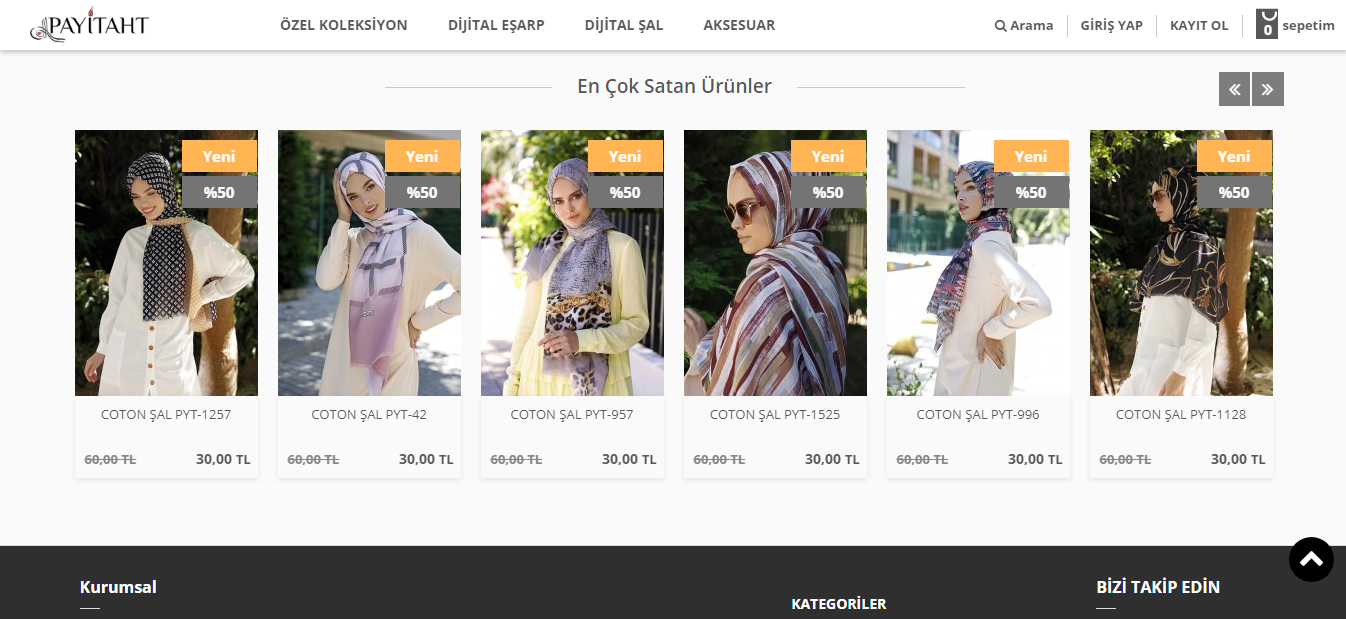Click the back-to-top arrow circle button
Image resolution: width=1346 pixels, height=619 pixels.
(x=1311, y=559)
